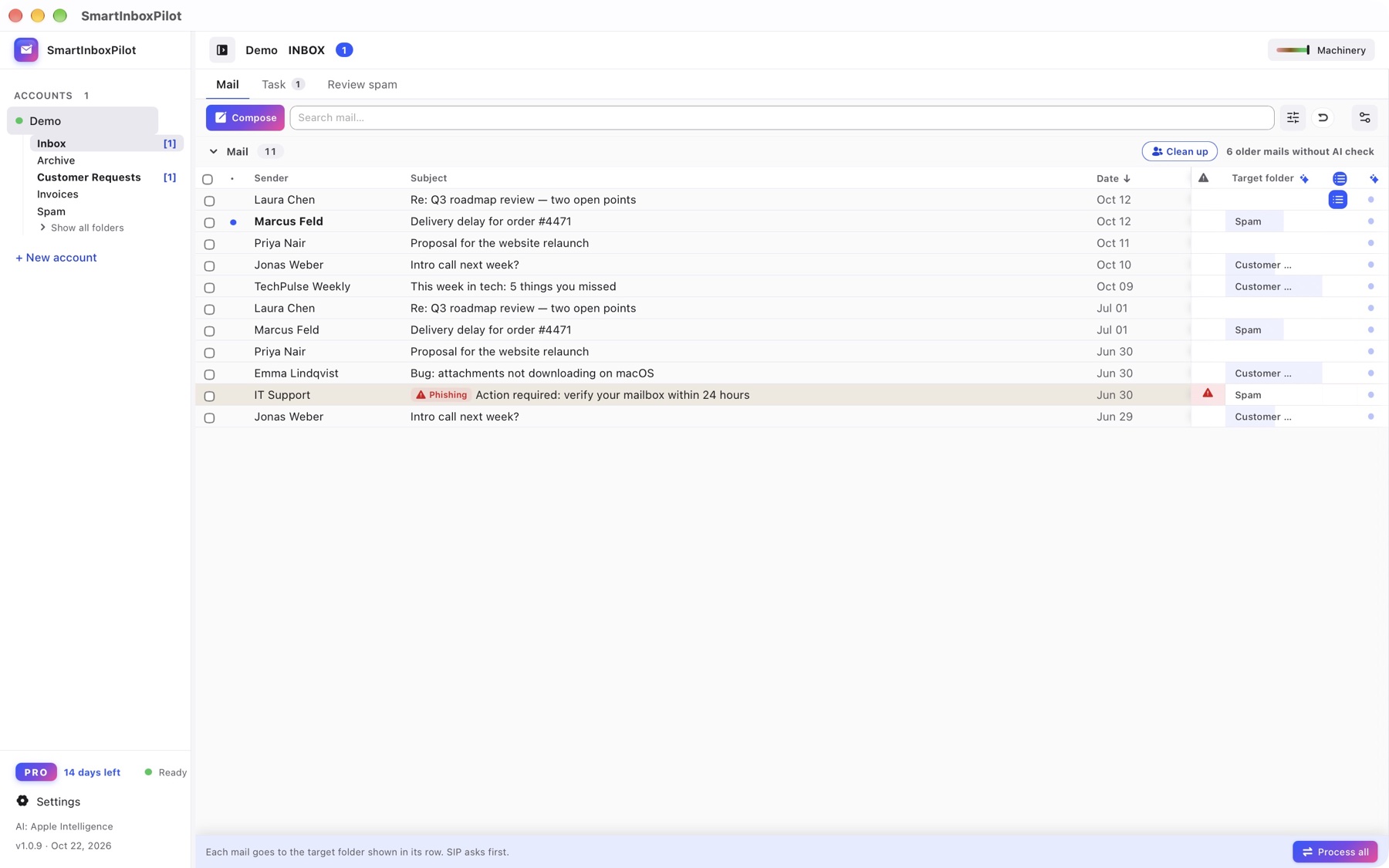Tick checkbox for Emma Lindqvist mail
Image resolution: width=1389 pixels, height=868 pixels.
pyautogui.click(x=209, y=374)
